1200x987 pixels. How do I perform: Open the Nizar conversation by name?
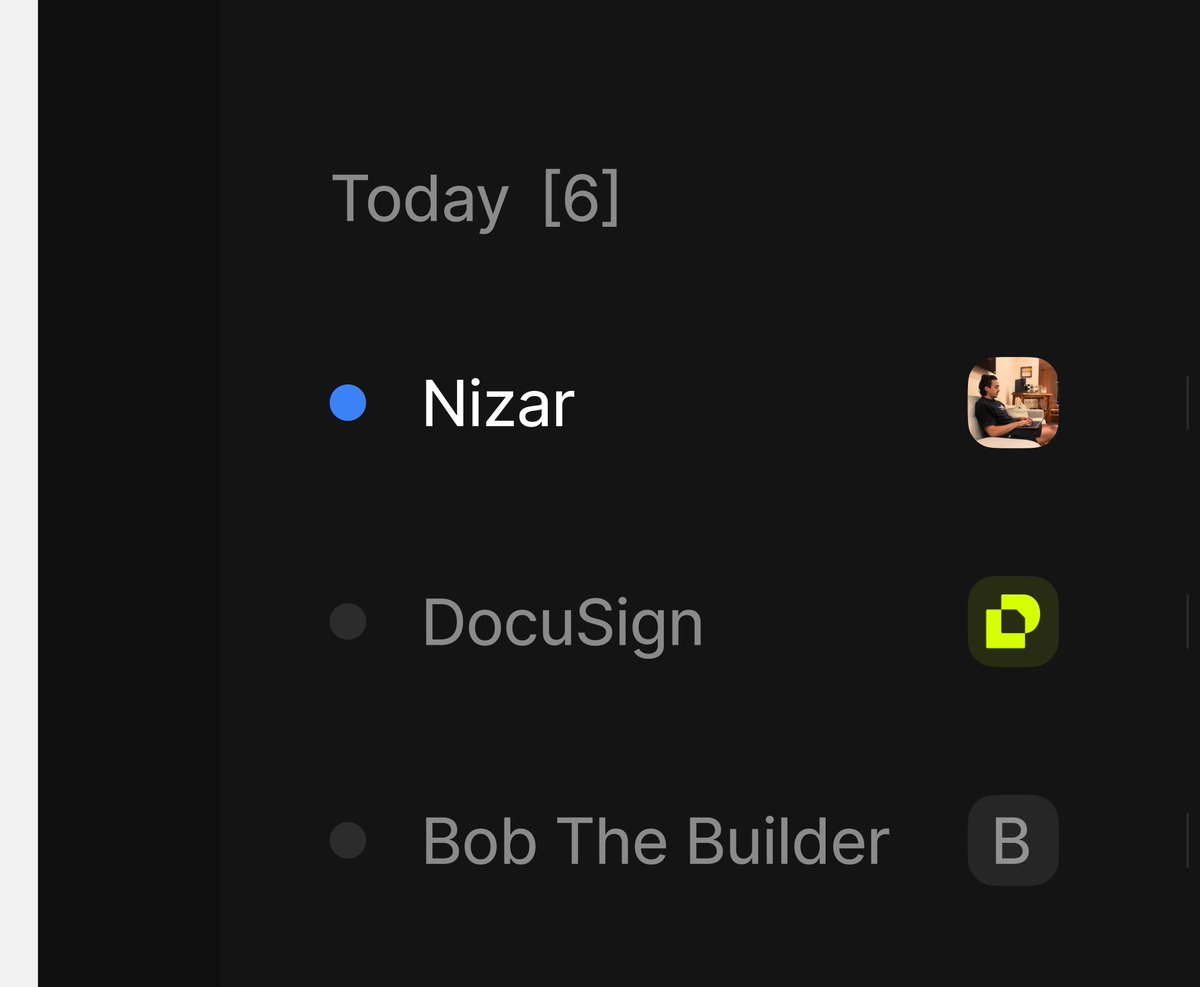point(498,404)
